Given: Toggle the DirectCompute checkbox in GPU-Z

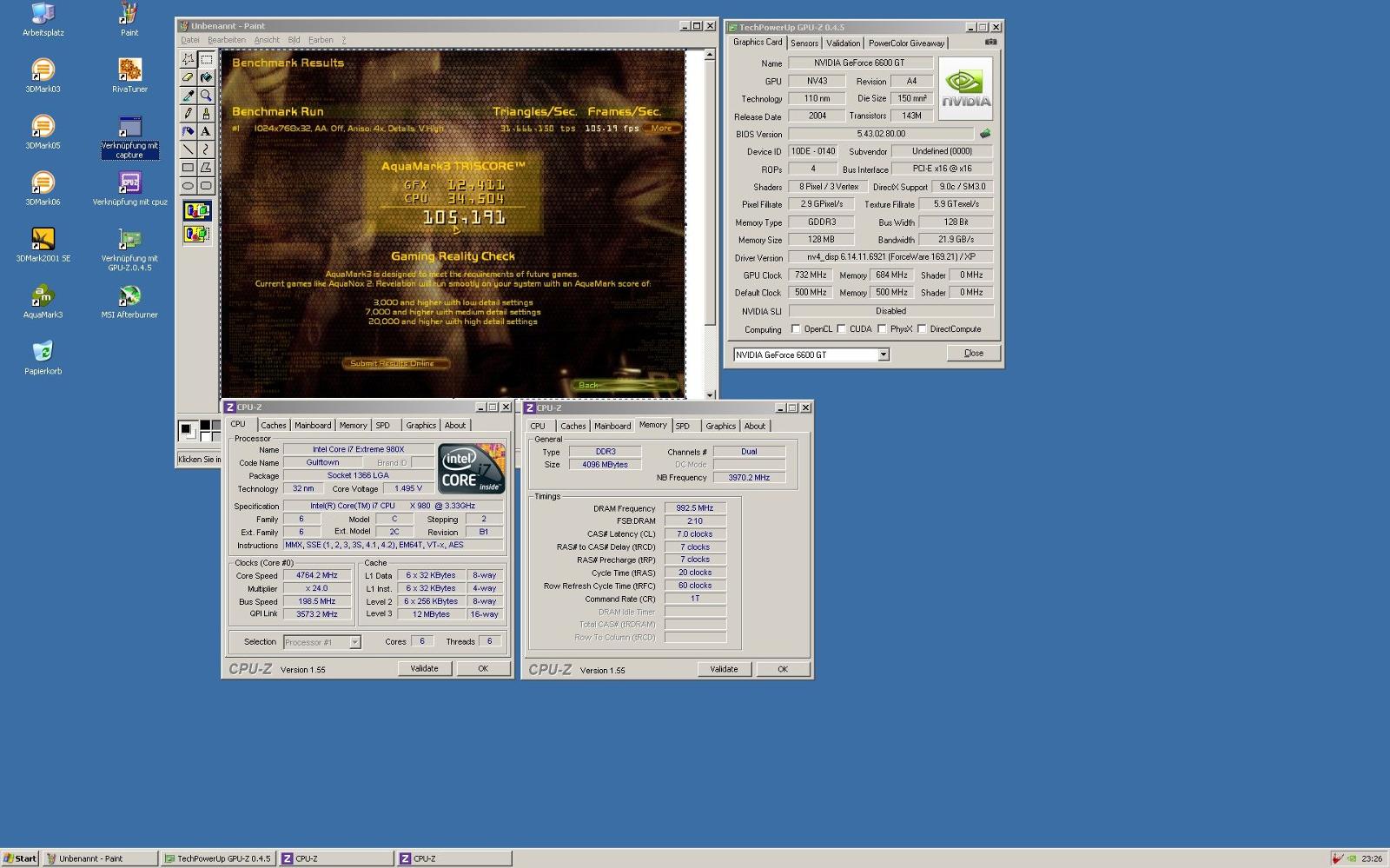Looking at the screenshot, I should (922, 329).
